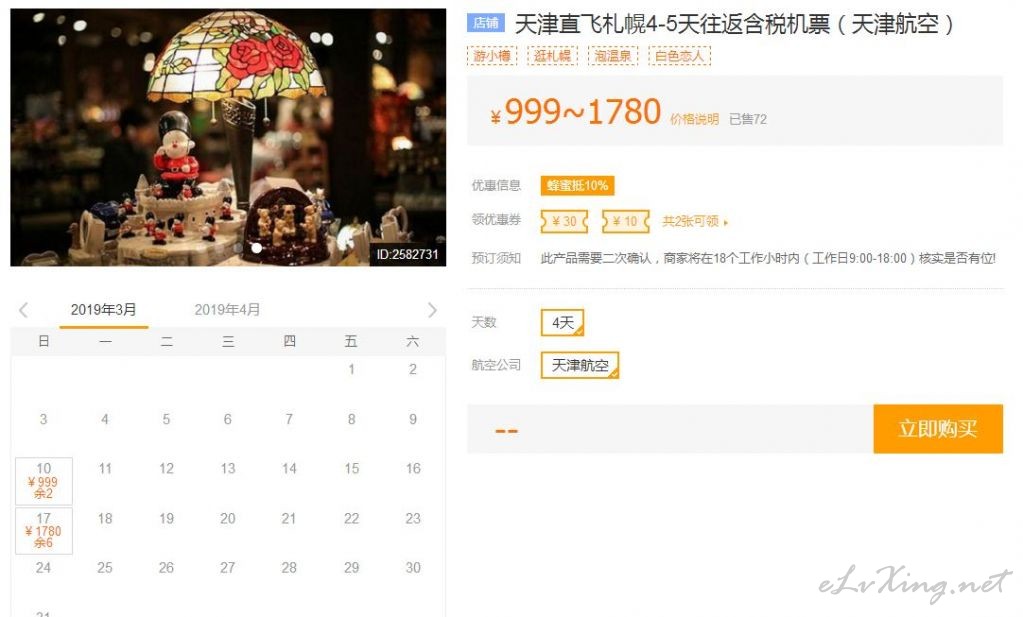
Task: Click the 立即购买 buy now button
Action: (x=938, y=429)
